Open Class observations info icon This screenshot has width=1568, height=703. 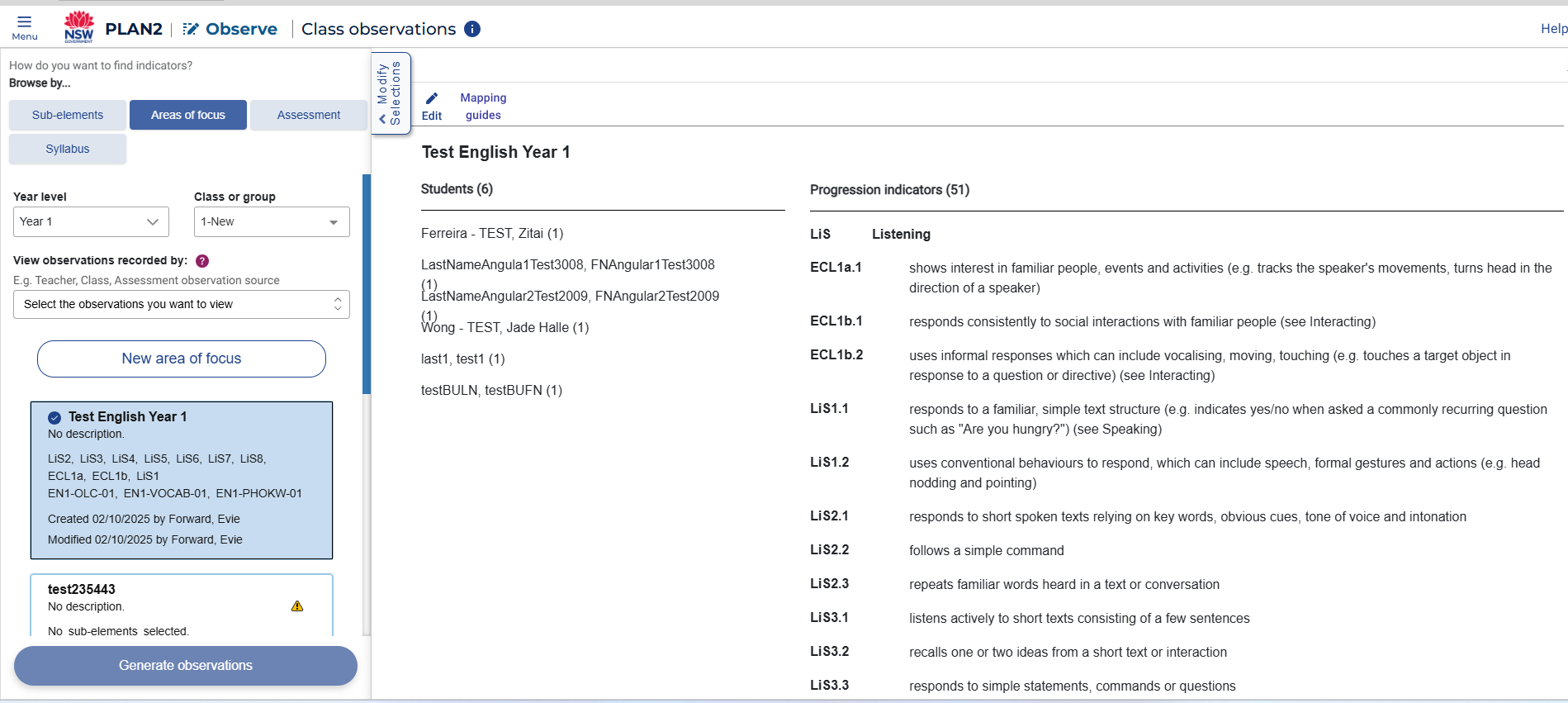coord(472,29)
